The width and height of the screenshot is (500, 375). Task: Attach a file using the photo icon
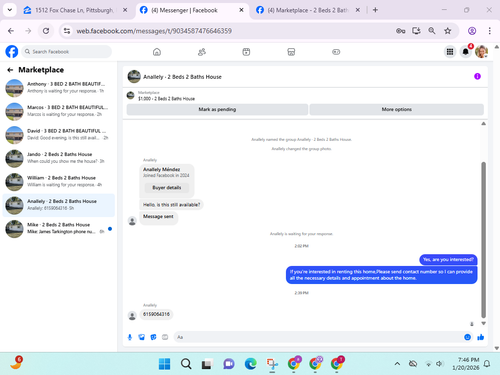[142, 337]
